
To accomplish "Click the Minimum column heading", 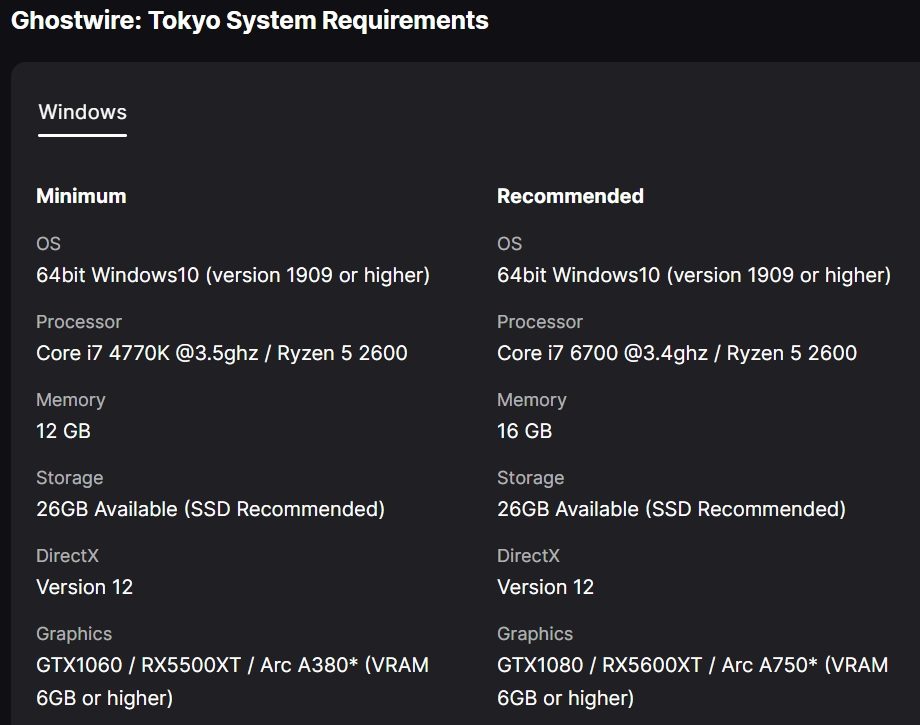I will point(81,196).
